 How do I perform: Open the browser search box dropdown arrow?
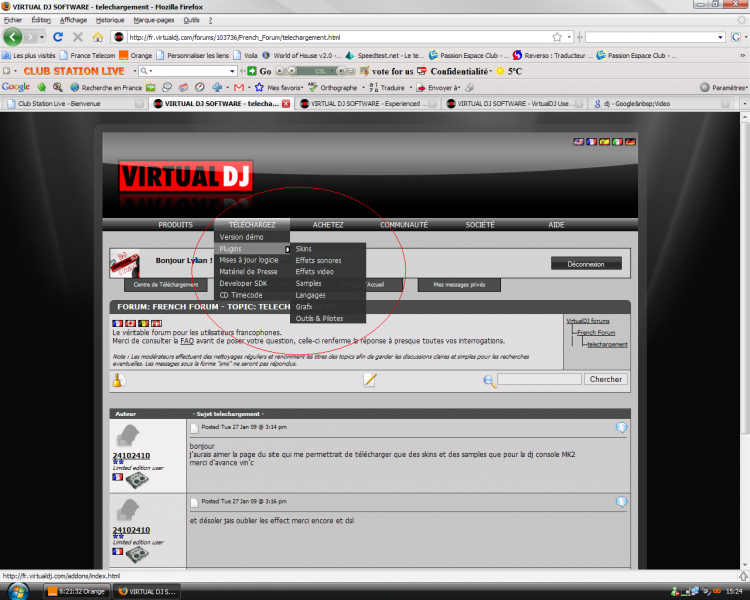pos(720,37)
